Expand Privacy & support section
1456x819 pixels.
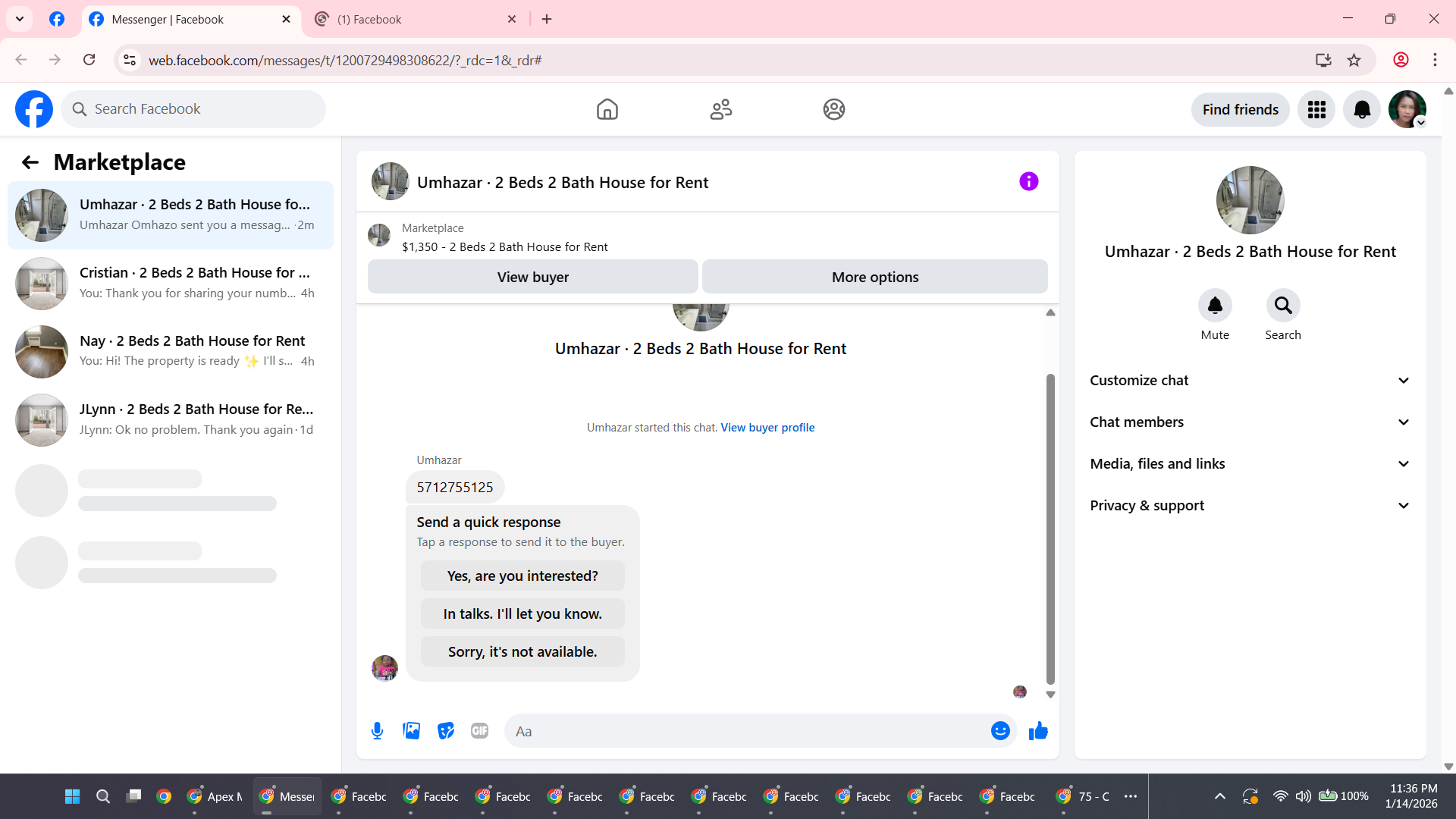coord(1250,506)
